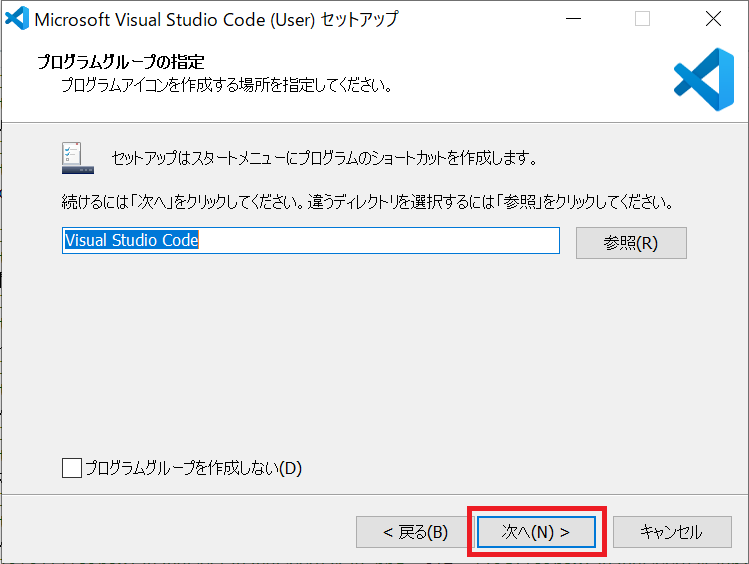
Task: Click the Microsoft Visual Studio Code (User) title text
Action: coord(216,20)
